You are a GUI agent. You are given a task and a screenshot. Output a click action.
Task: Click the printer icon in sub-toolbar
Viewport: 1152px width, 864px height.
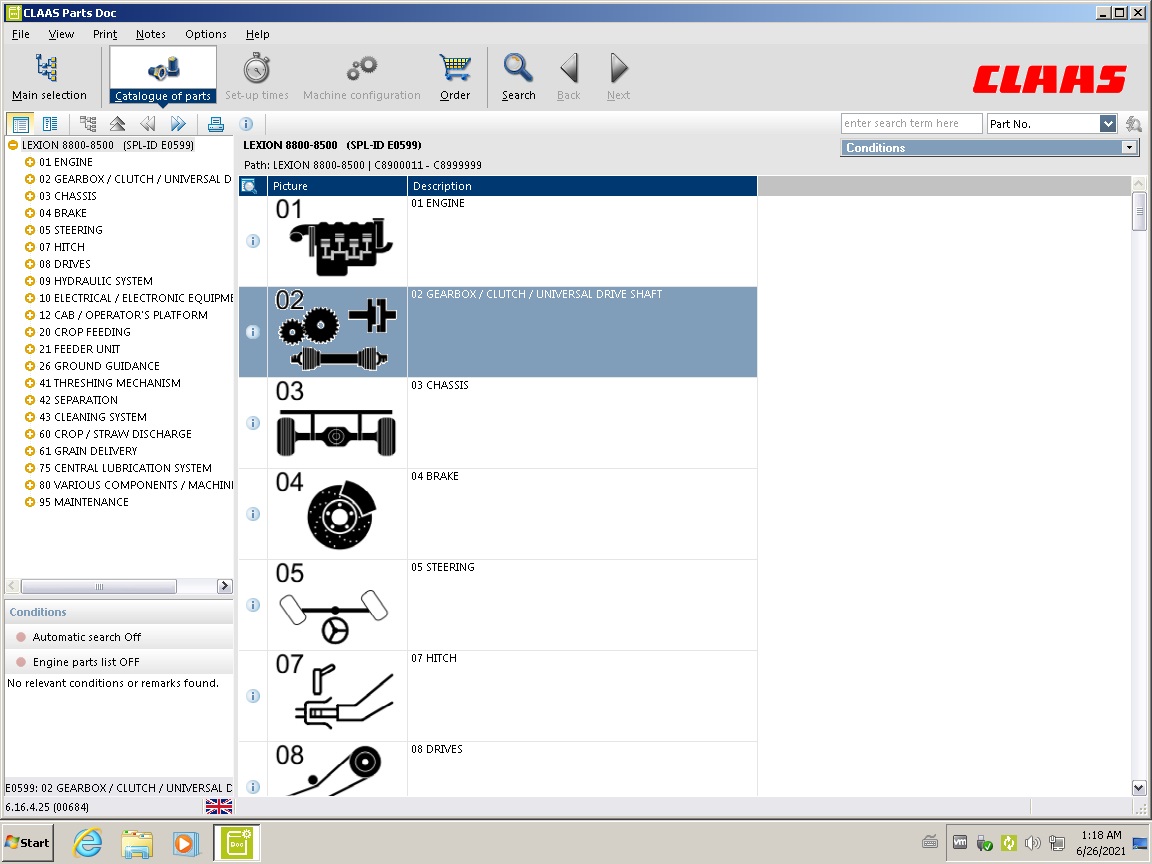[x=215, y=124]
